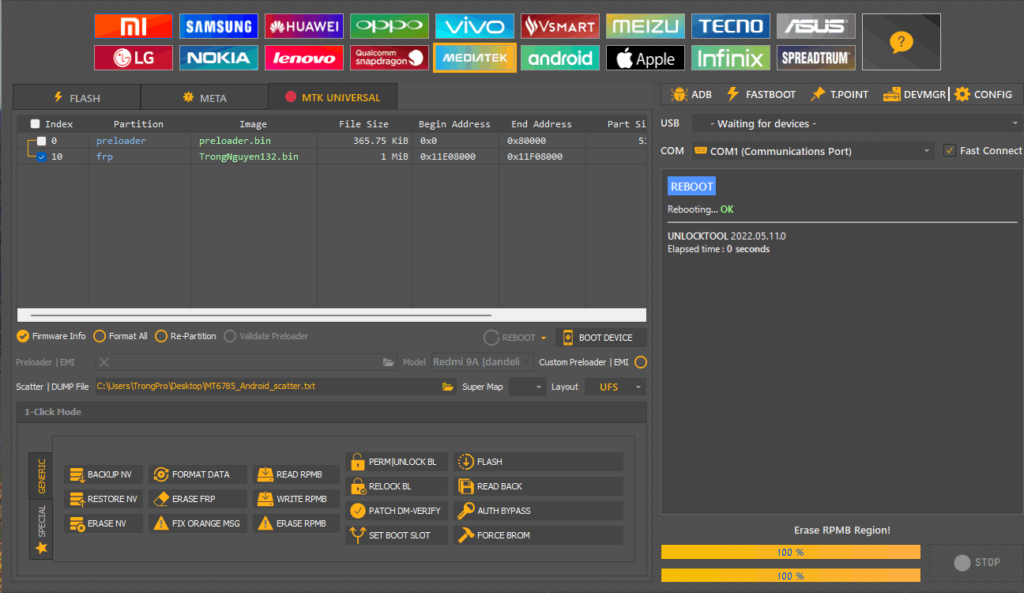
Task: Select the Qualcomm Snapdragon brand icon
Action: coord(389,58)
